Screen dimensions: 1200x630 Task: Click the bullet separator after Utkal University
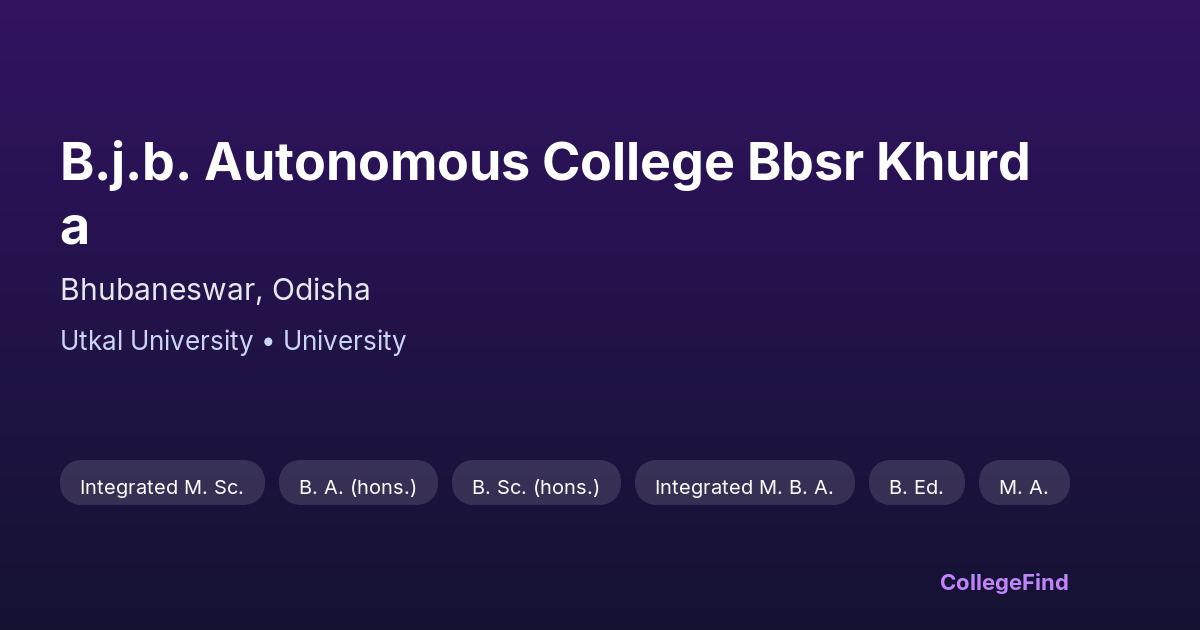tap(268, 341)
